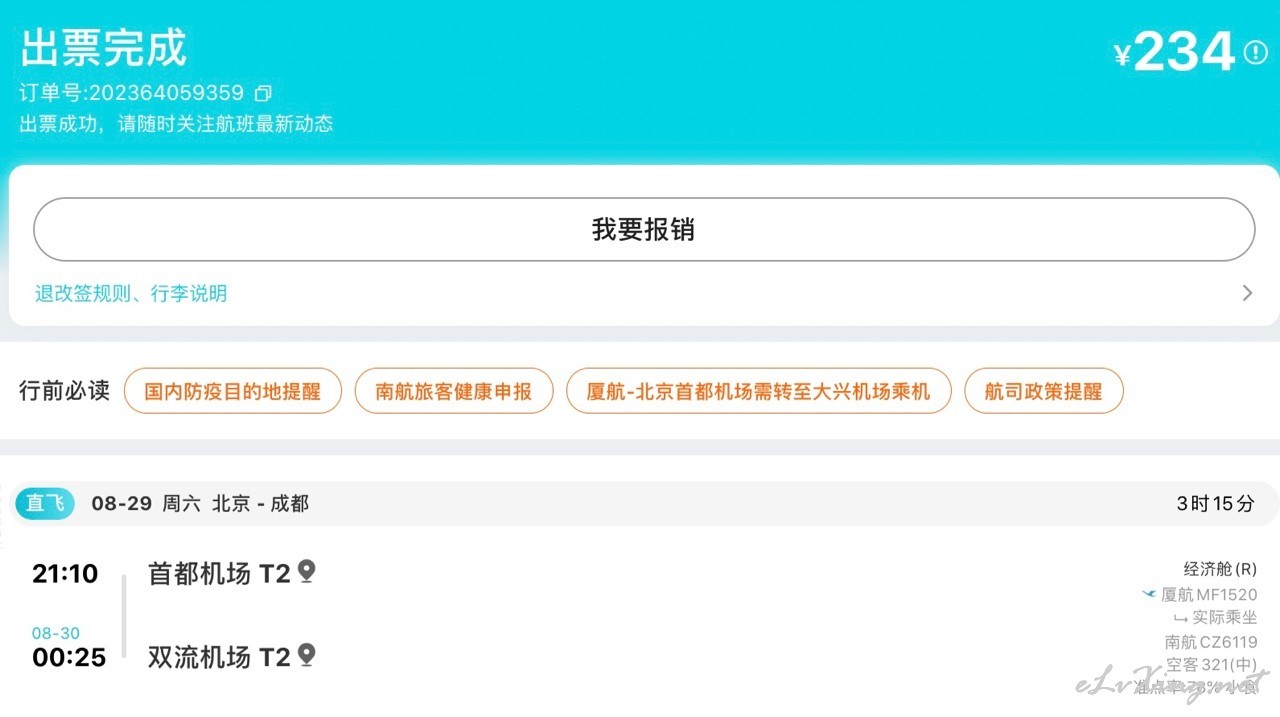Open map pin for 双流机场 T2

coord(306,656)
